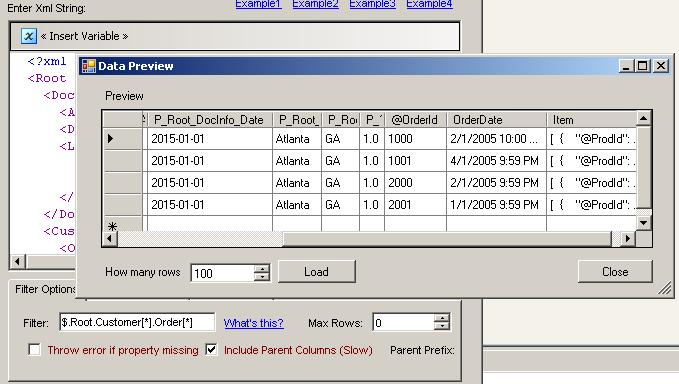679x384 pixels.
Task: Click the cell '2/1/2005 9:59 PM'
Action: tap(496, 183)
